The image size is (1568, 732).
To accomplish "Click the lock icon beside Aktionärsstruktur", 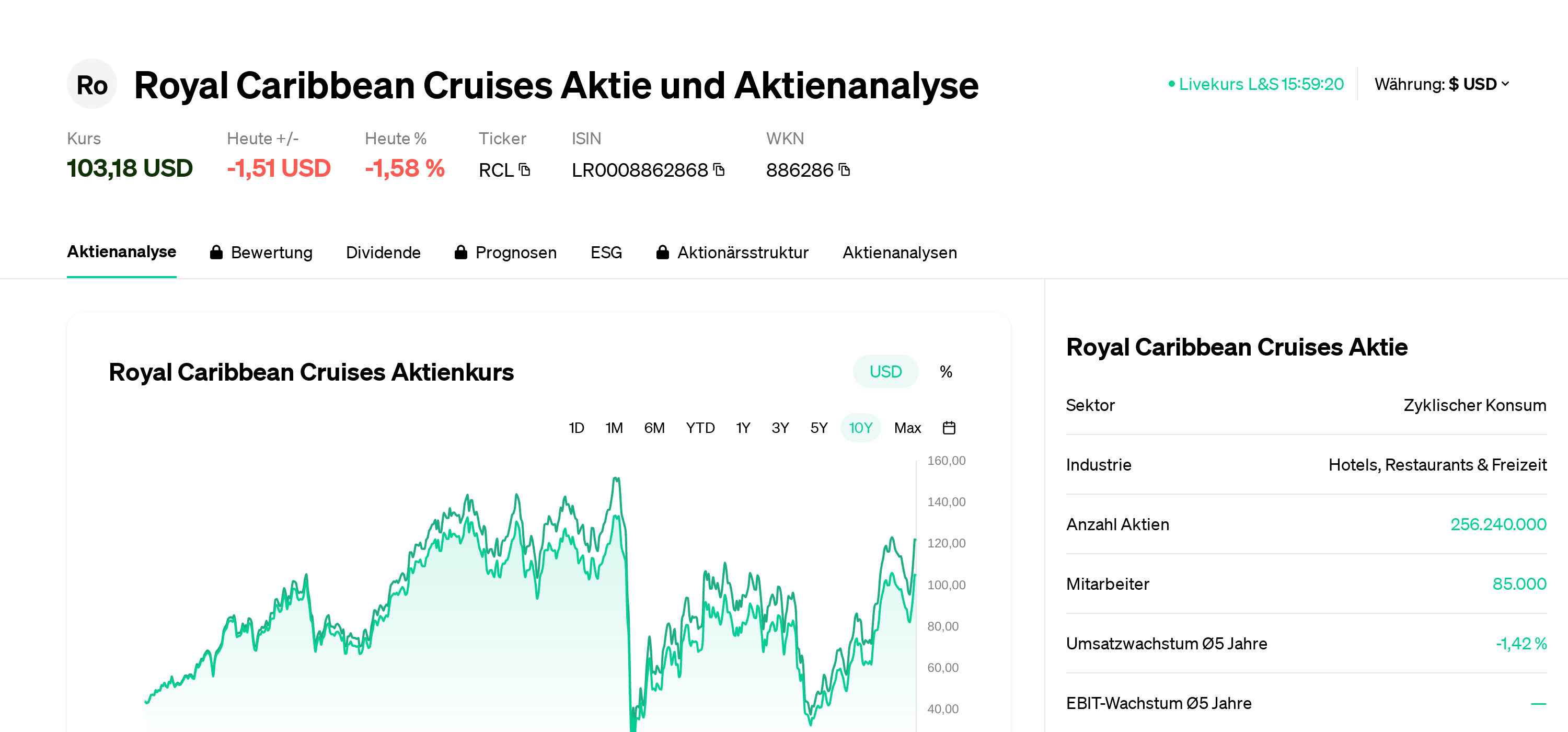I will (x=663, y=252).
